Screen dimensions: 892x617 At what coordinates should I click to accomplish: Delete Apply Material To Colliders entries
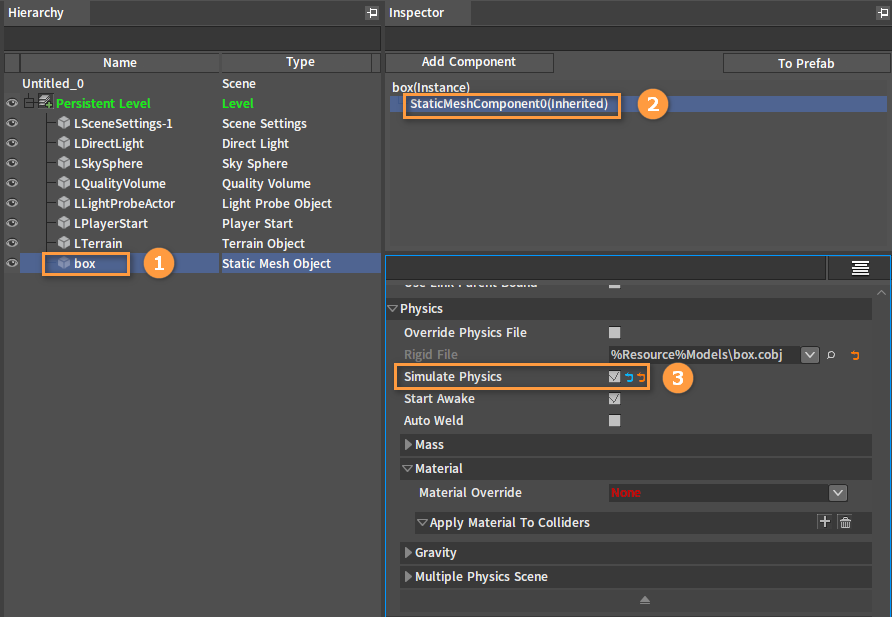[x=845, y=521]
